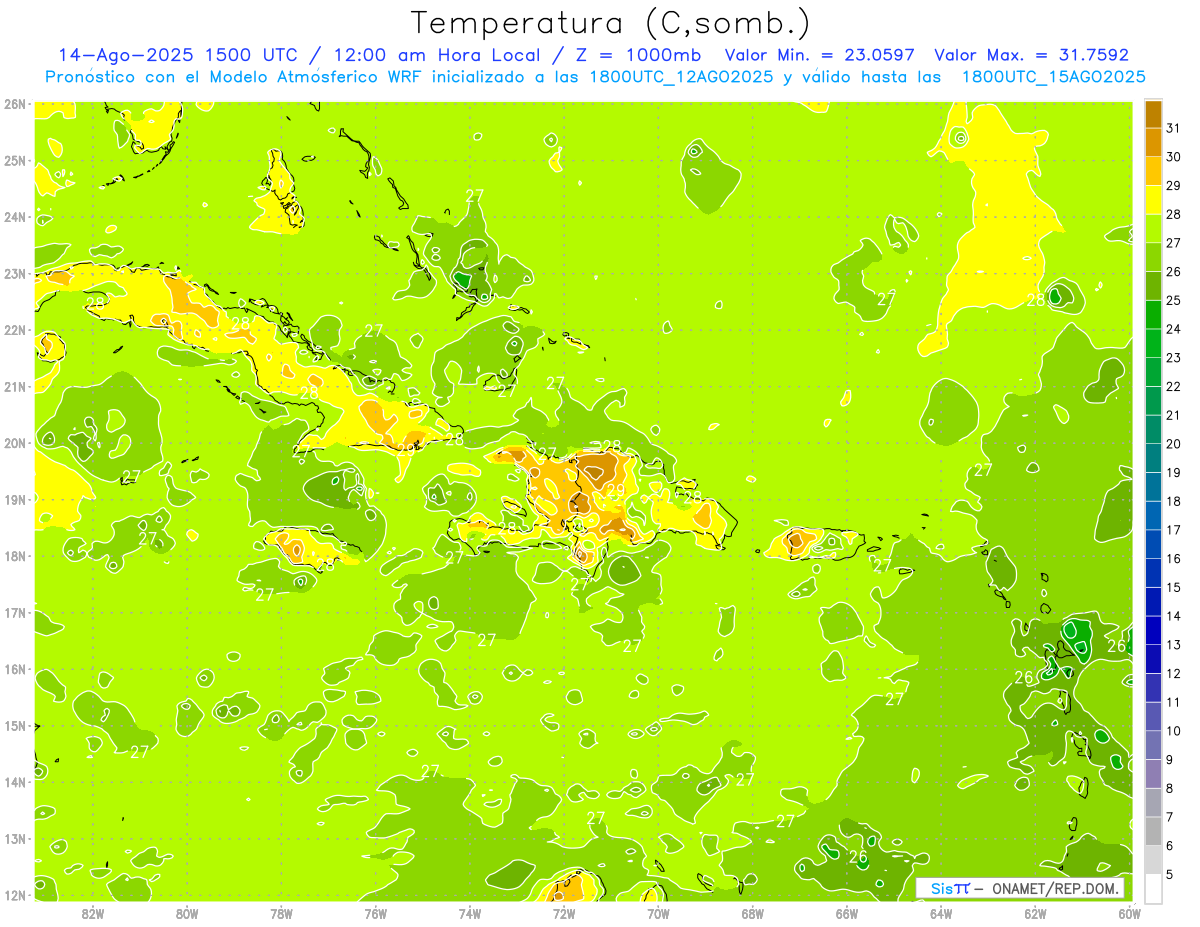Click the 24N latitude axis label
The width and height of the screenshot is (1200, 927).
14,217
